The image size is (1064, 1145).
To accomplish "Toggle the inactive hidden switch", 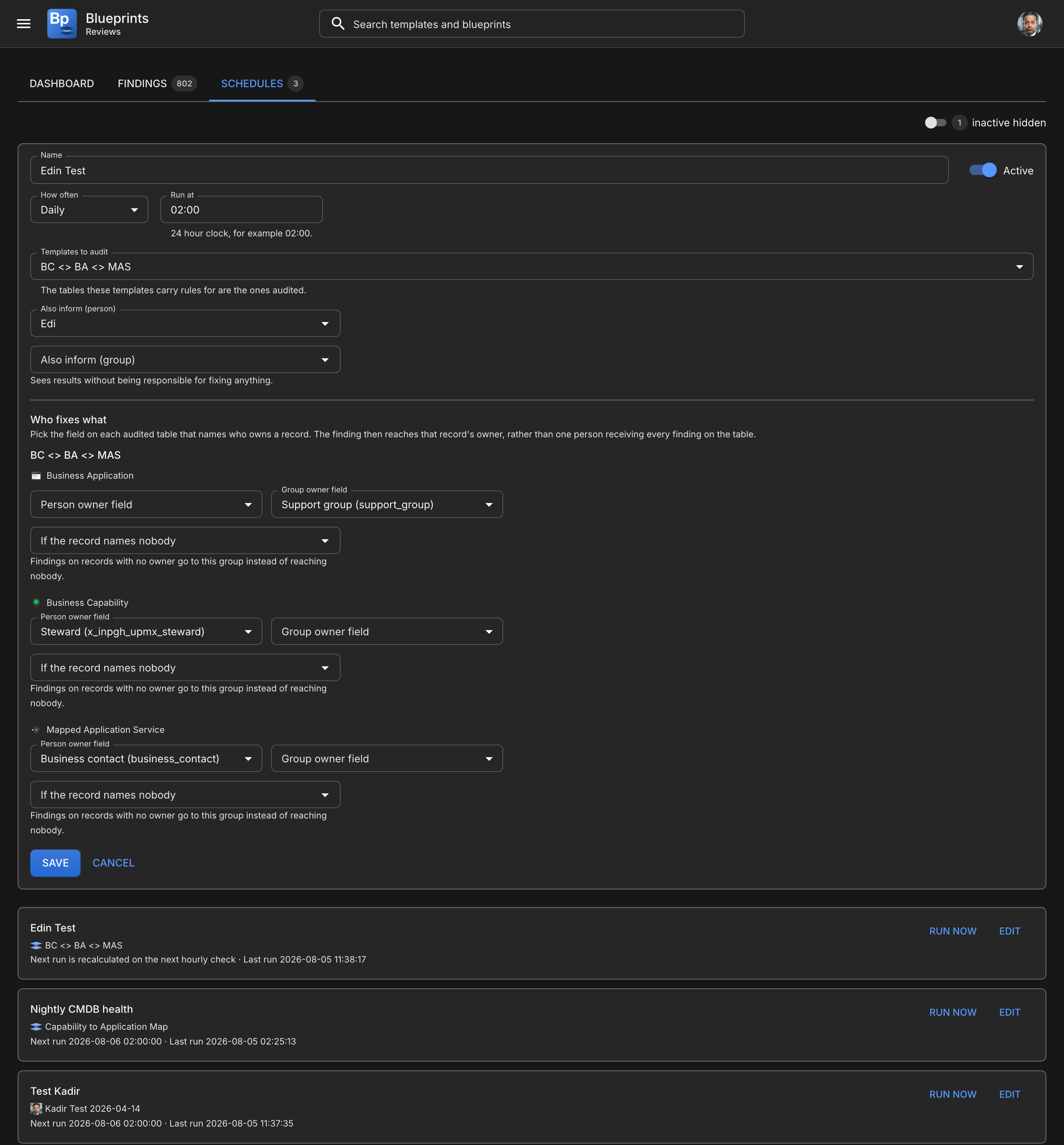I will [x=935, y=123].
